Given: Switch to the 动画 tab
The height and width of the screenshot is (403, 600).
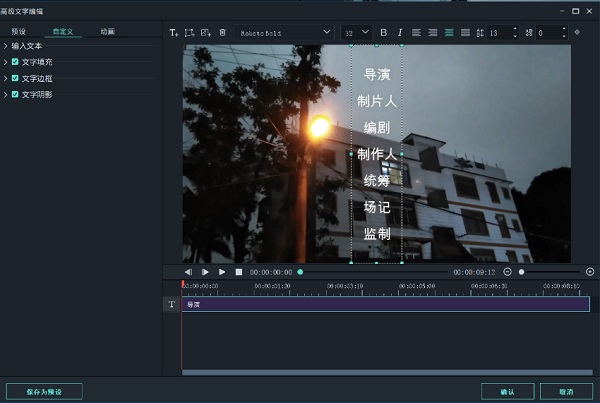Looking at the screenshot, I should (107, 31).
